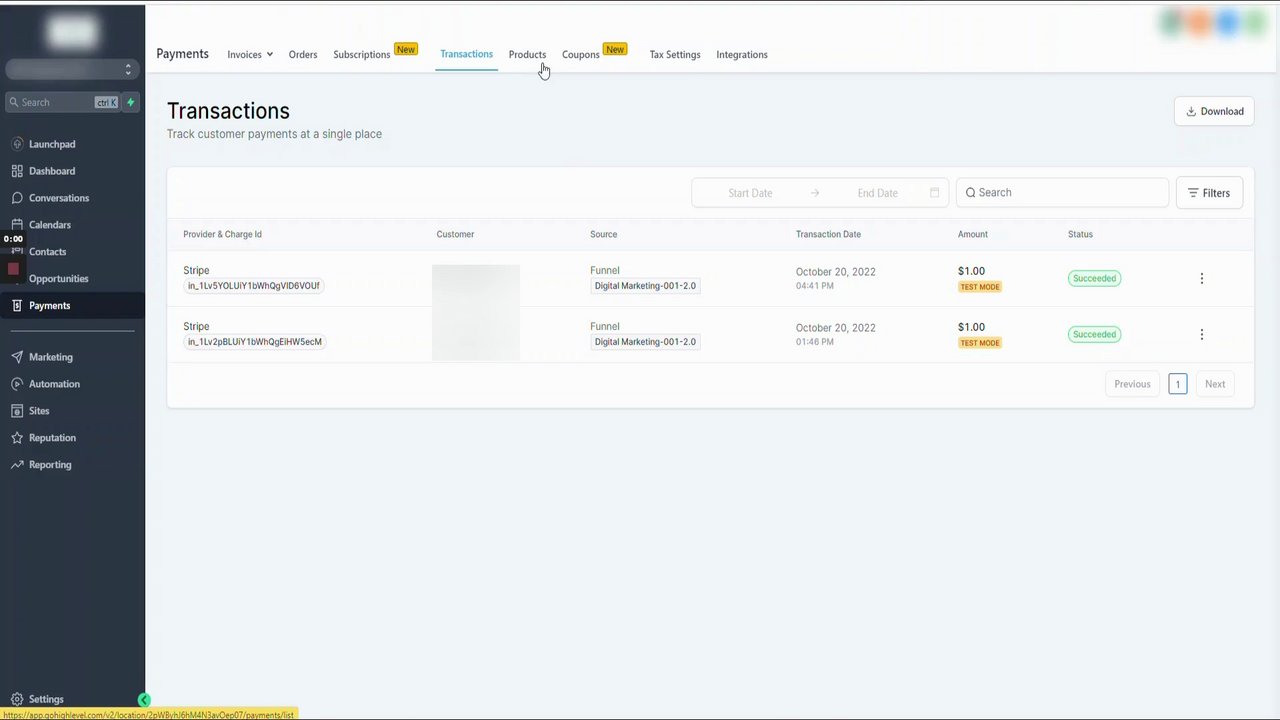Open the Products tab
This screenshot has width=1280, height=720.
[x=527, y=55]
